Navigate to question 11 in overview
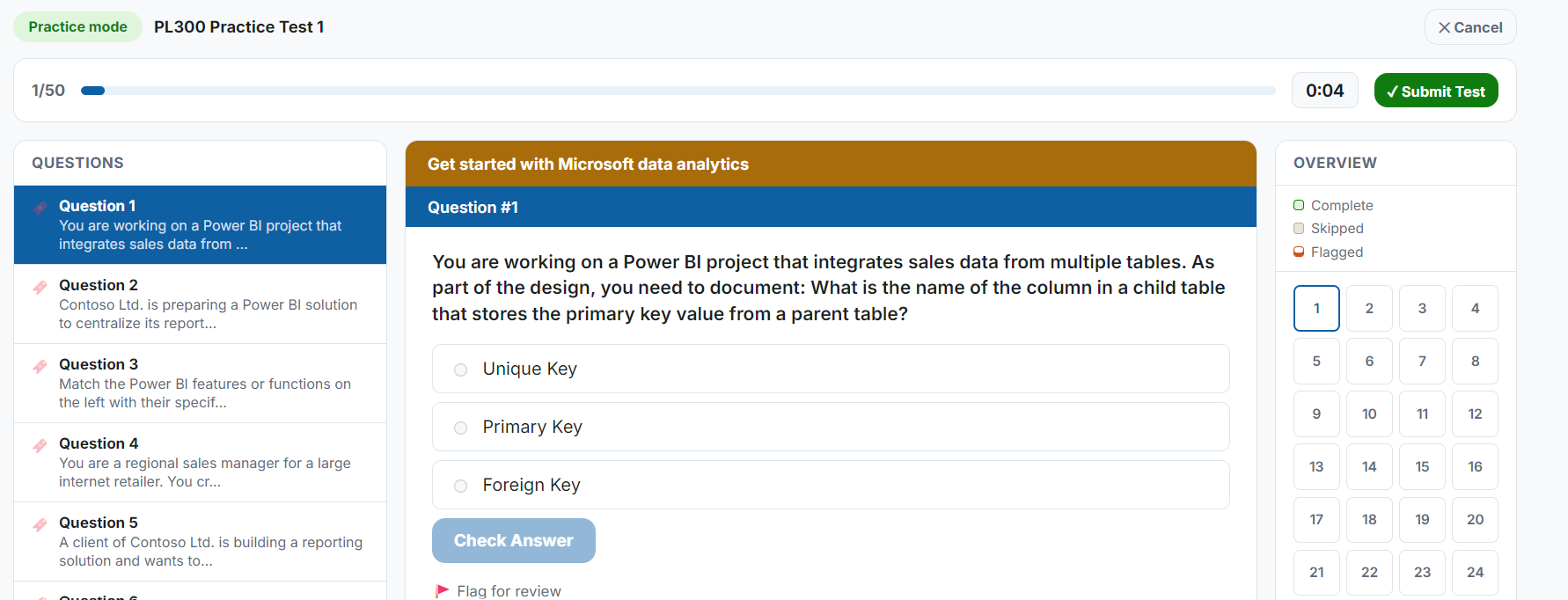 1422,413
